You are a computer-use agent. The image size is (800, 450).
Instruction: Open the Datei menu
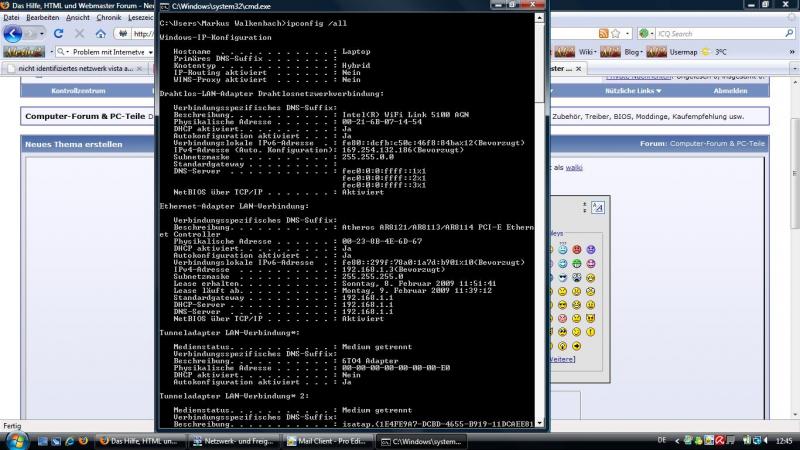click(13, 17)
